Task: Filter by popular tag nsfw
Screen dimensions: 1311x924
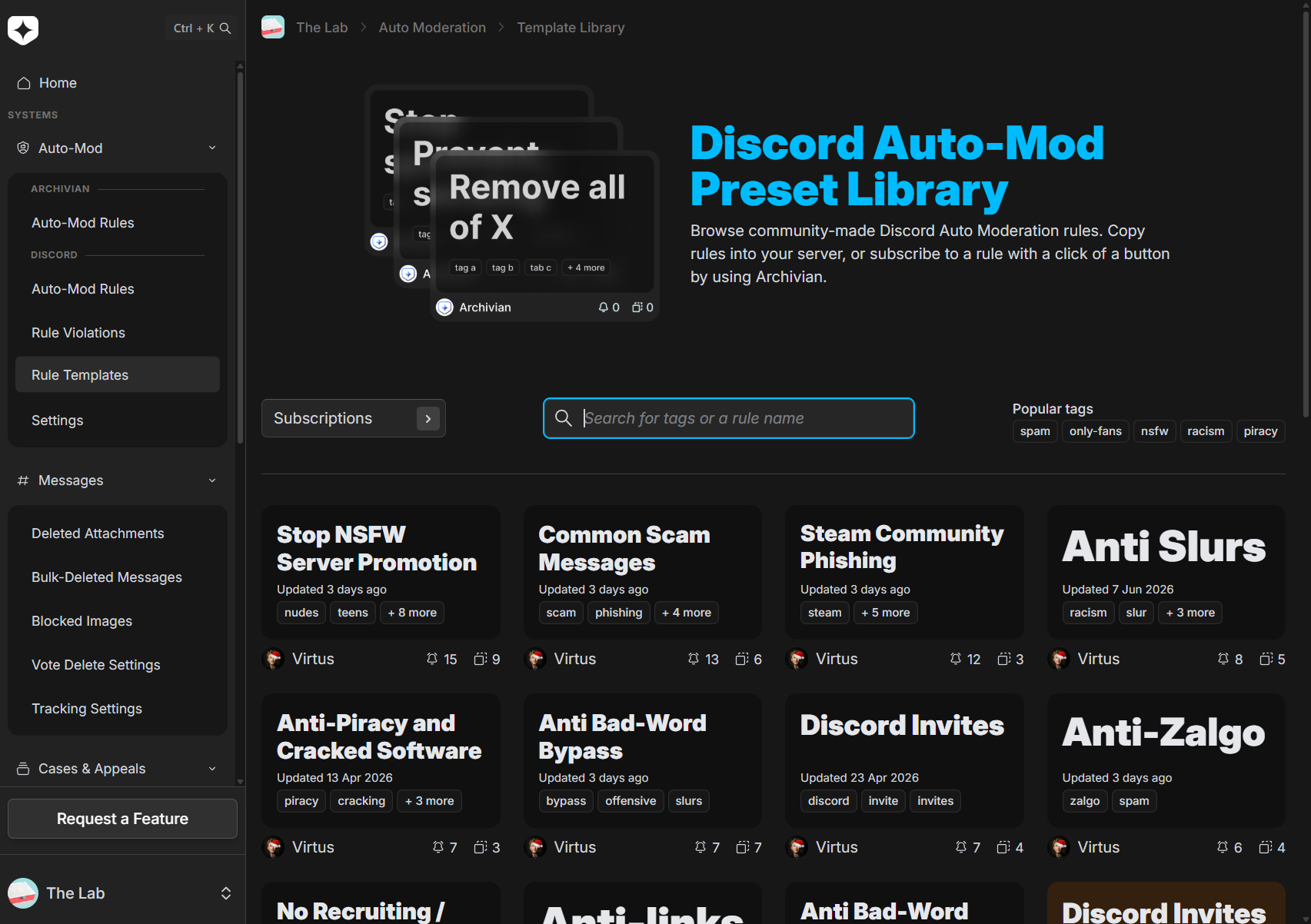Action: point(1154,431)
